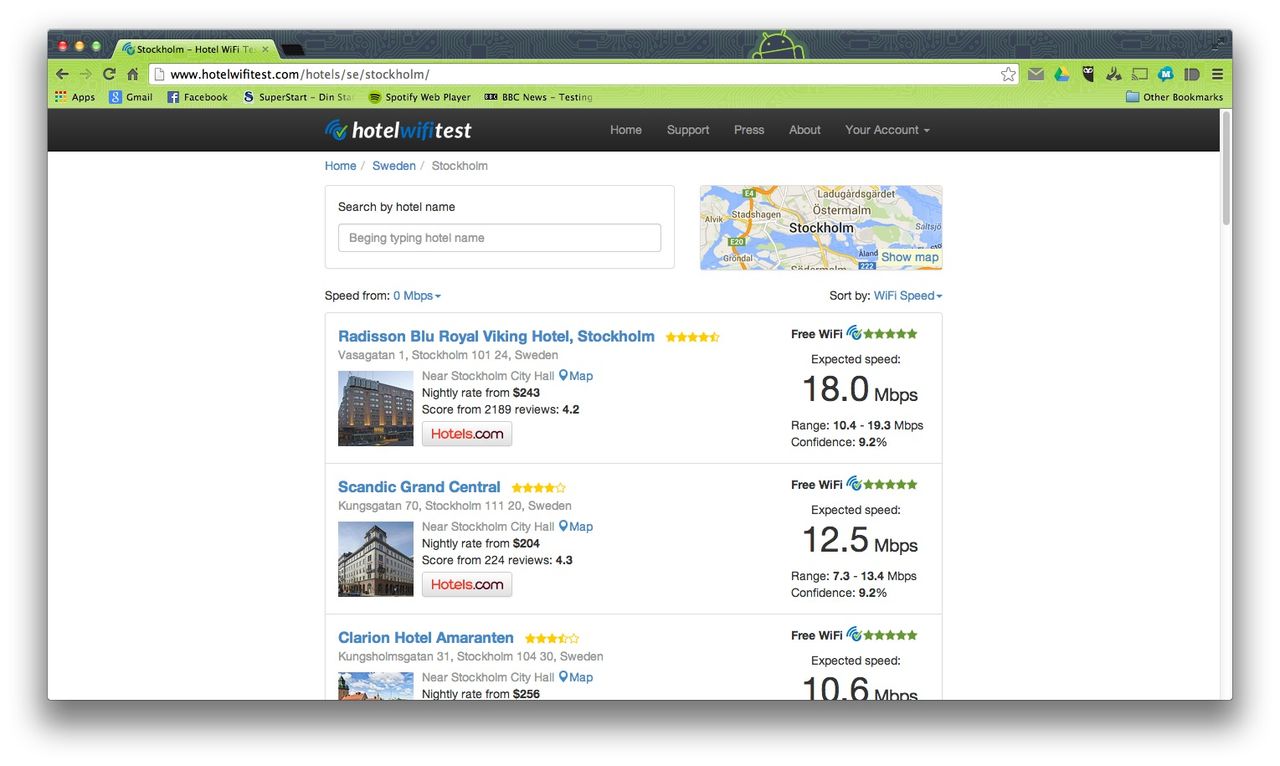Bookmark this page with the star icon
Viewport: 1280px width, 766px height.
coord(1008,74)
